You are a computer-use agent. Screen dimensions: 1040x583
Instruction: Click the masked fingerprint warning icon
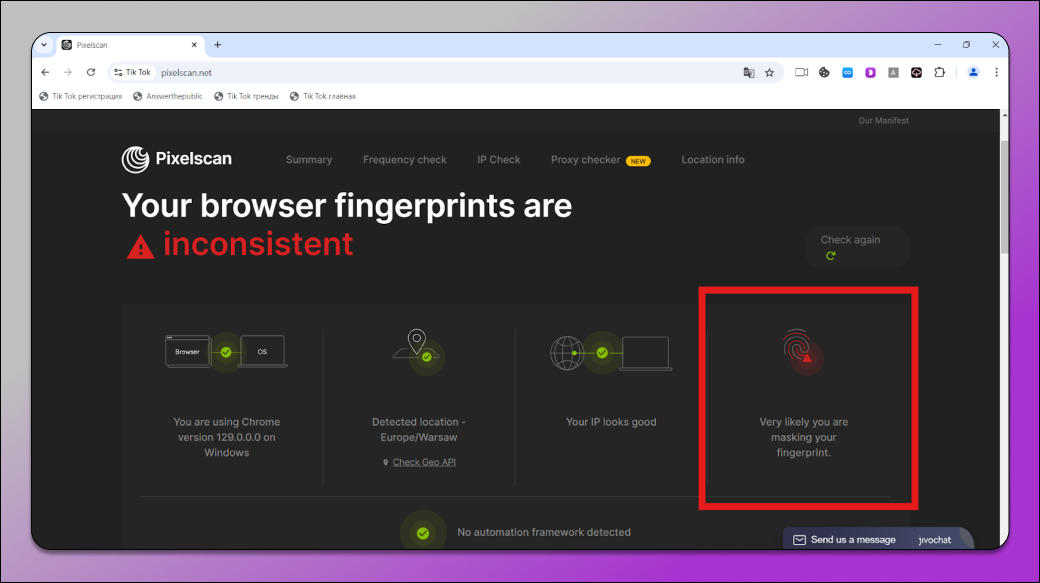pos(802,352)
